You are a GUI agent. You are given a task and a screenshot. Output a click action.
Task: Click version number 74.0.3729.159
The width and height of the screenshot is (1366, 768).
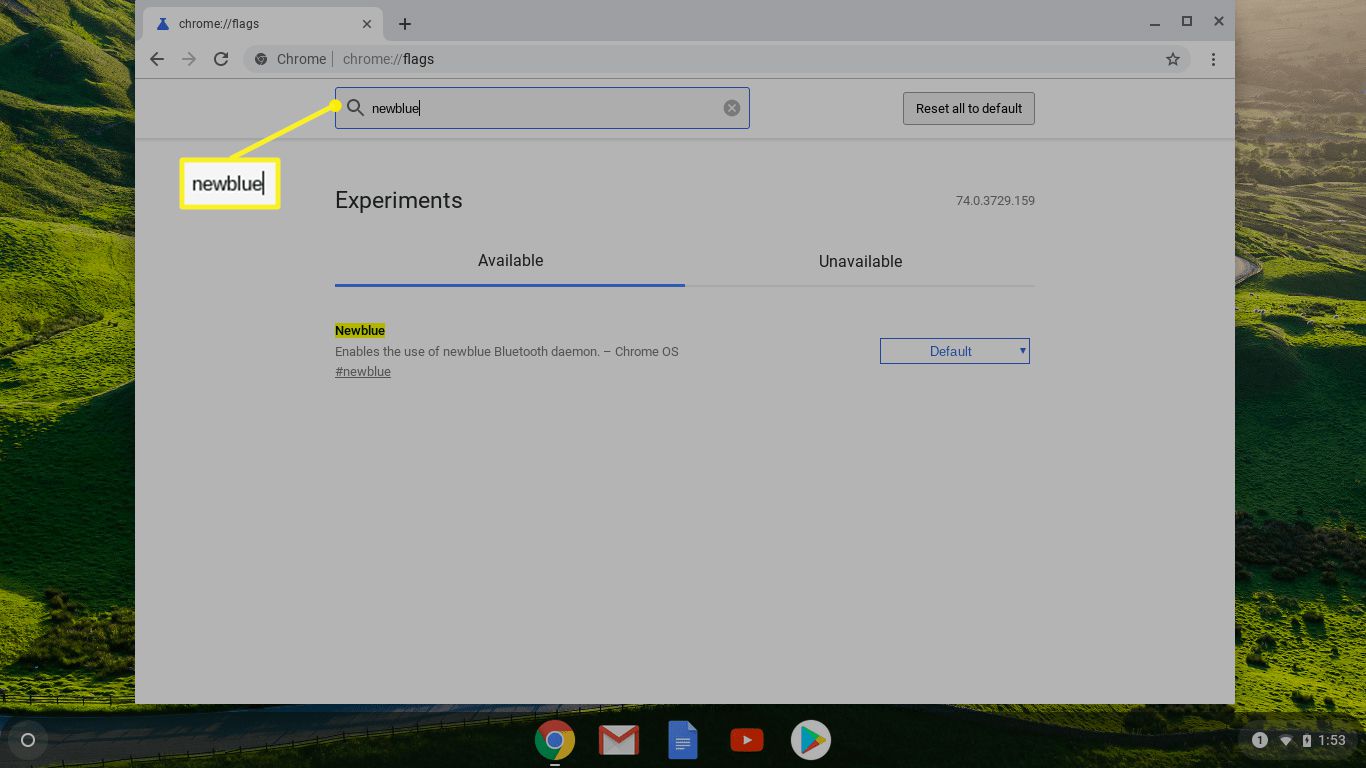(995, 201)
